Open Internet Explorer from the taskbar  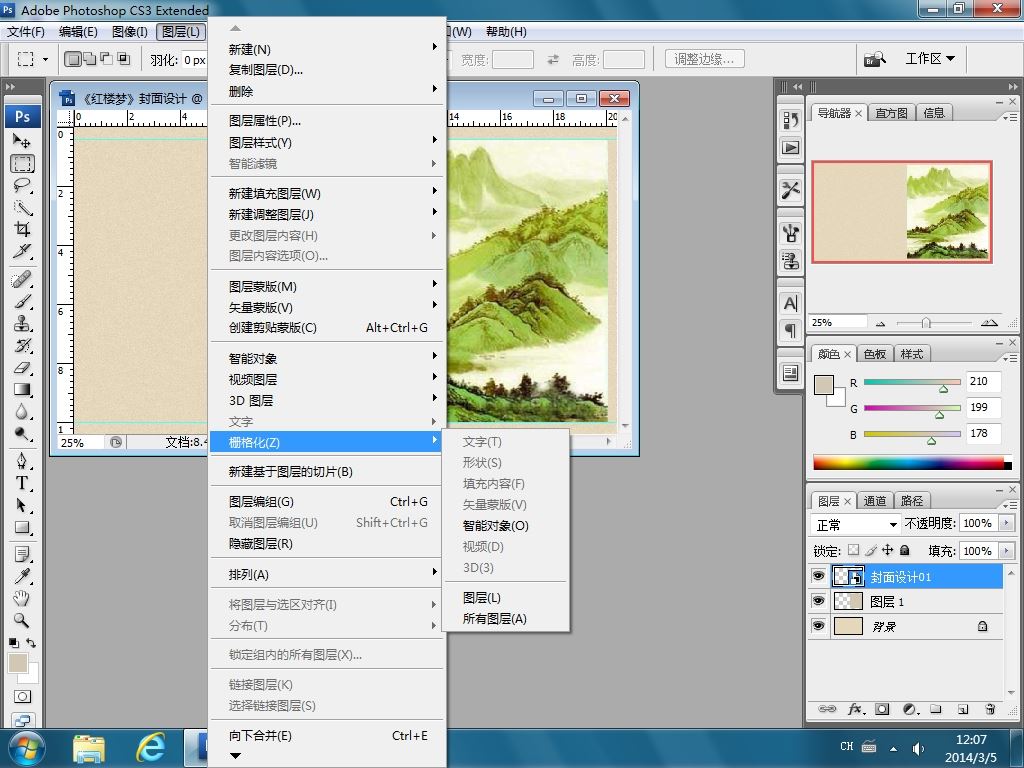coord(150,748)
